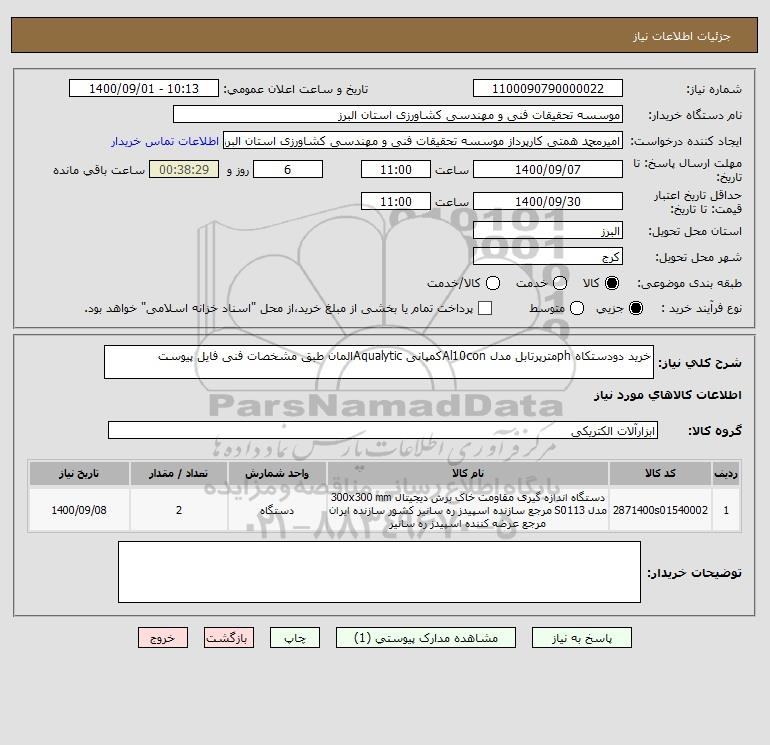The height and width of the screenshot is (745, 770).
Task: Select the کالا/خدمت radio button
Action: coord(493,283)
